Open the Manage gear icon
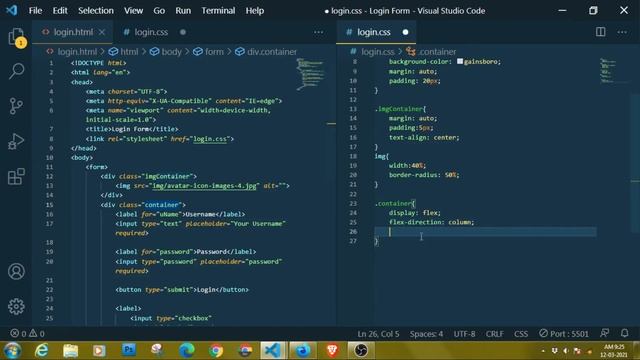The width and height of the screenshot is (640, 360). coord(16,307)
